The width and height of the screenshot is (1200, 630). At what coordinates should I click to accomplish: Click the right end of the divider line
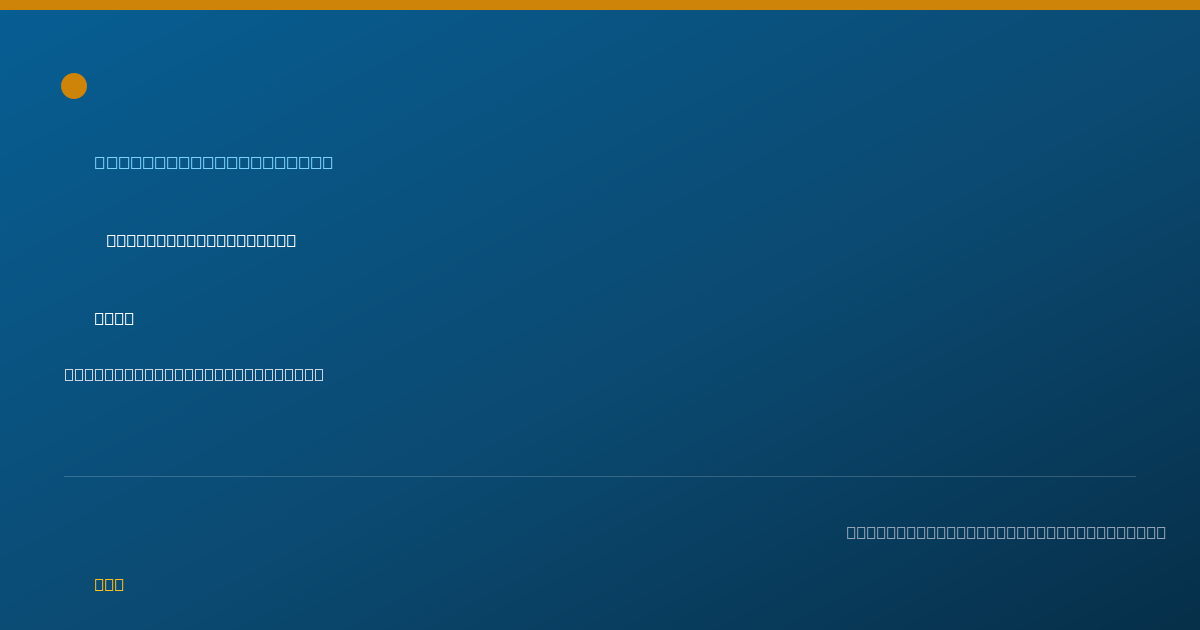click(x=1135, y=476)
